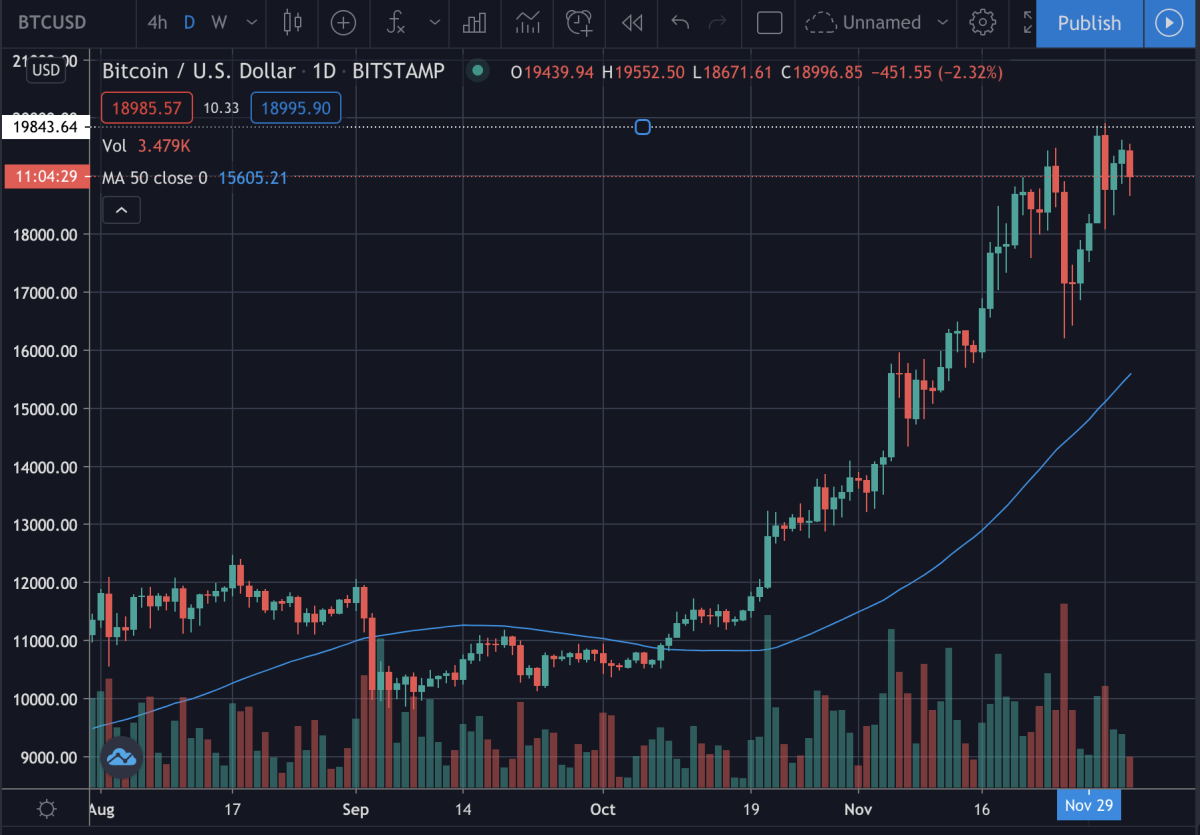Open chart settings gear in top toolbar
Image resolution: width=1200 pixels, height=835 pixels.
coord(983,22)
